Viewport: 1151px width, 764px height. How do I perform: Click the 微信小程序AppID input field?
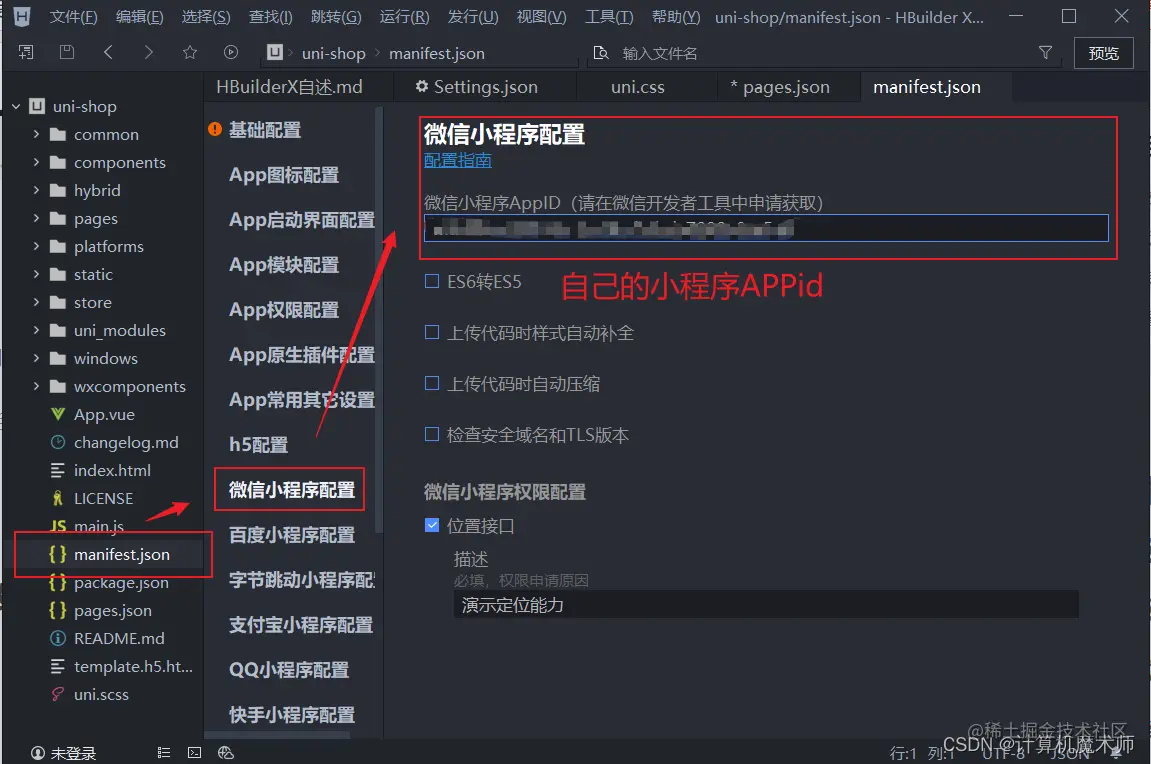pyautogui.click(x=767, y=229)
